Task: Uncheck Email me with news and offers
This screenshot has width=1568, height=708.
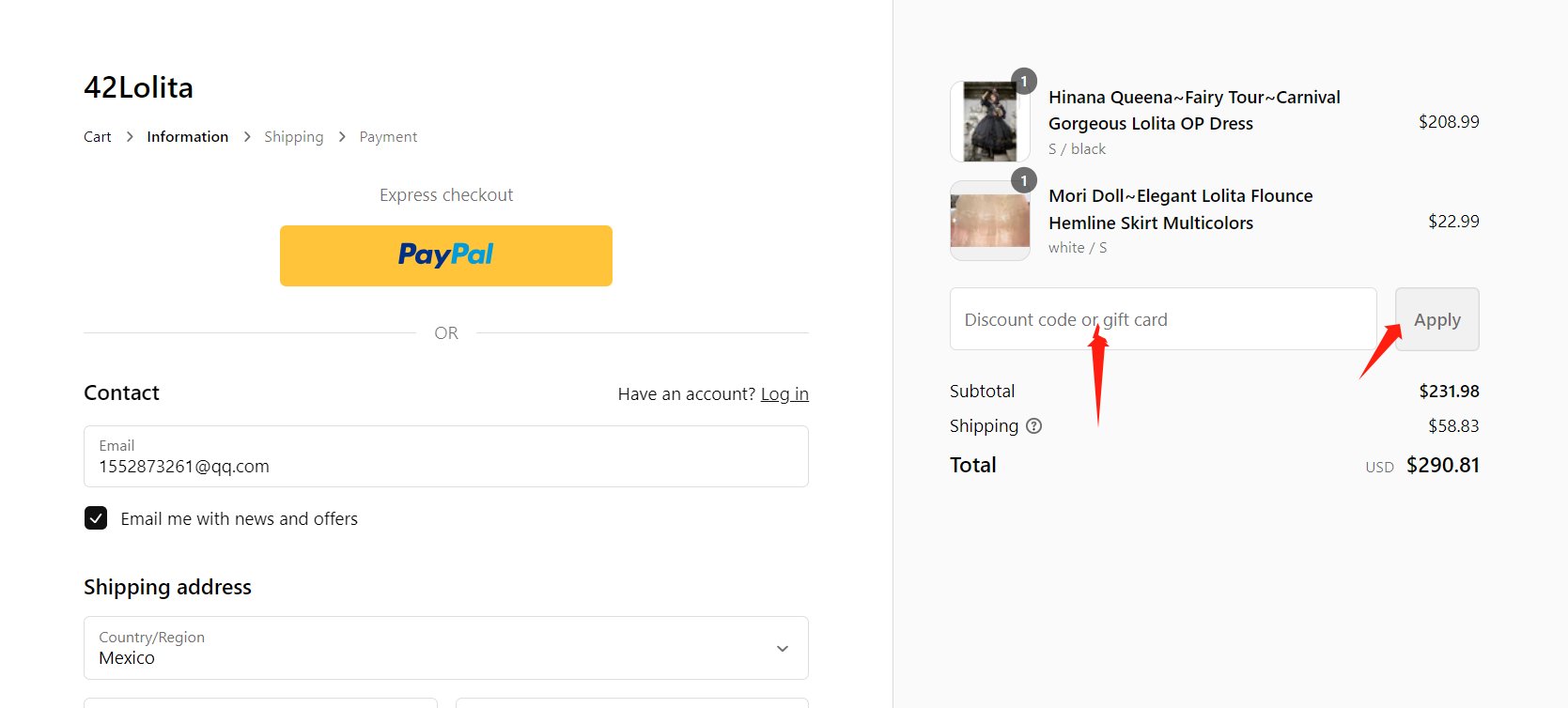Action: pos(96,518)
